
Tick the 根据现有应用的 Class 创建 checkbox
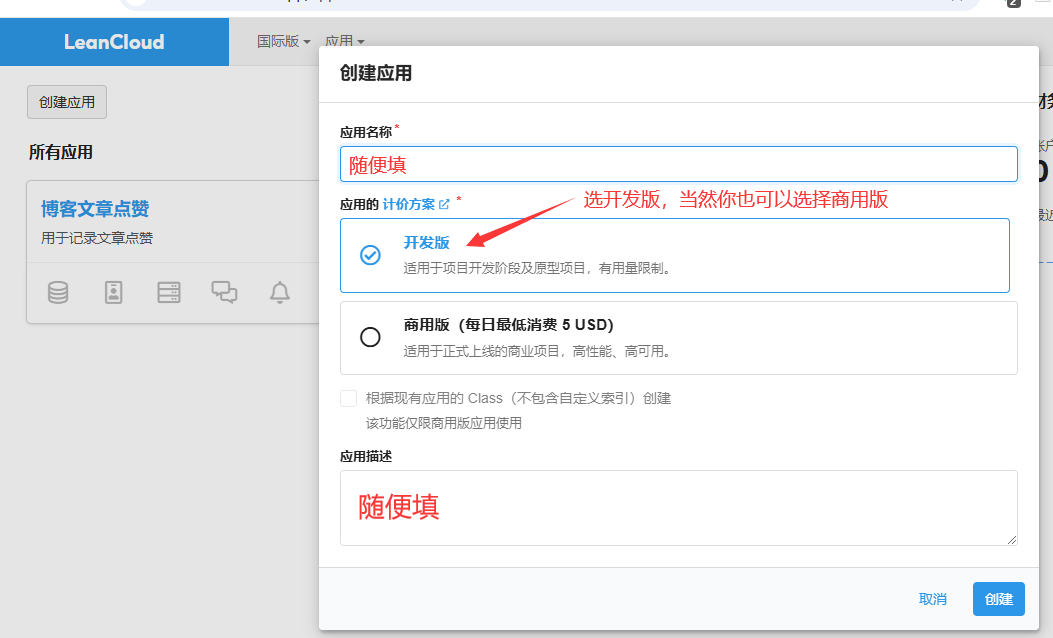pos(349,398)
